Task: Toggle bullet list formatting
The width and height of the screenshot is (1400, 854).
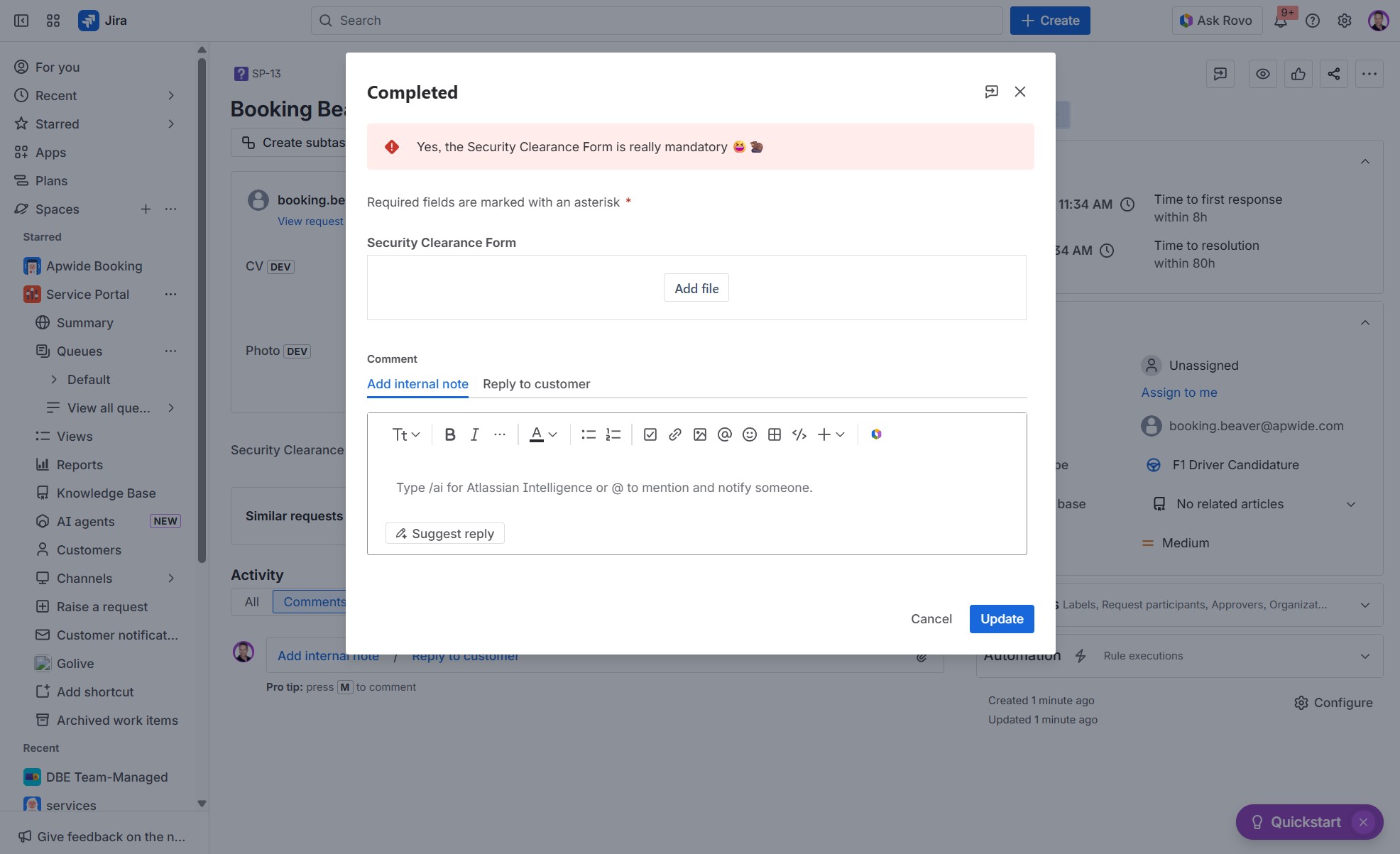Action: pos(588,434)
